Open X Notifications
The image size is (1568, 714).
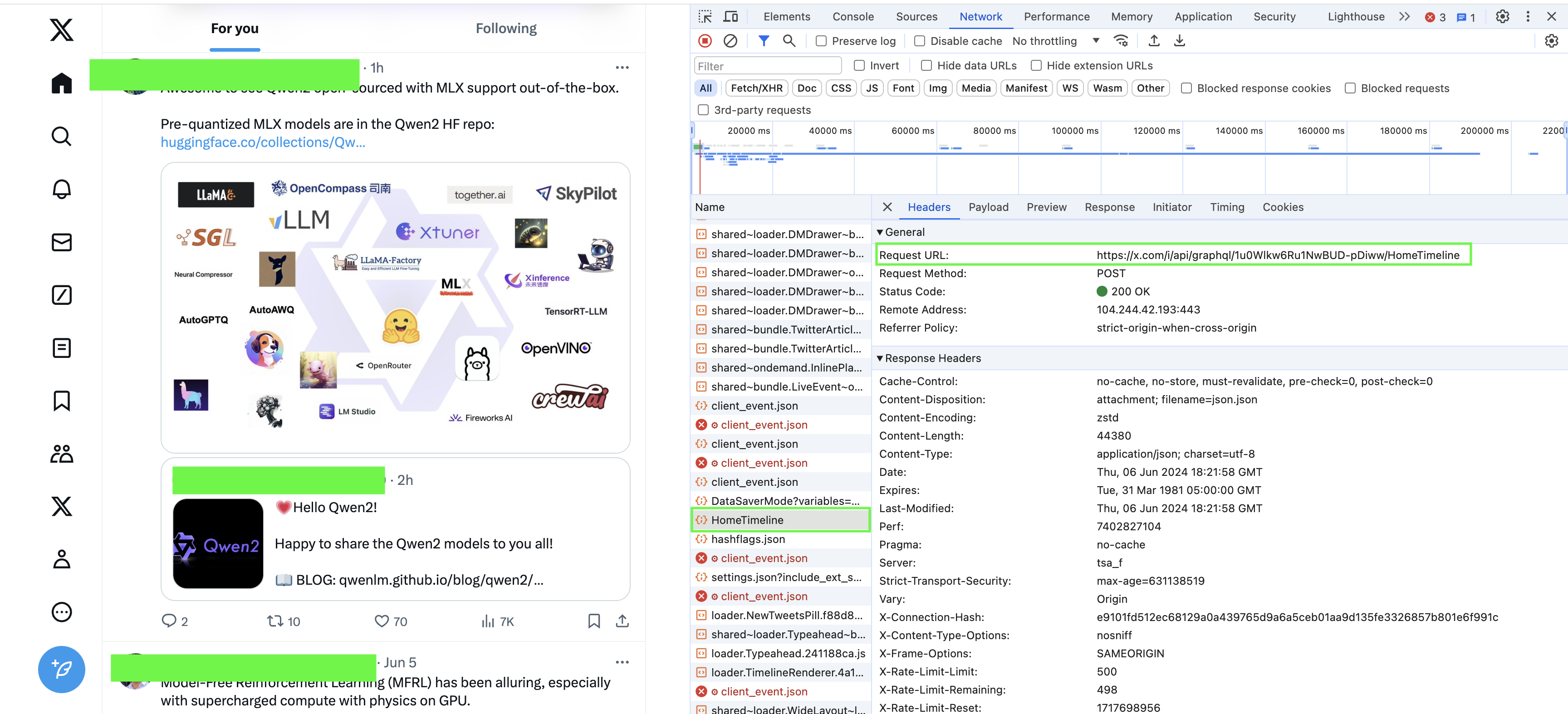point(62,189)
